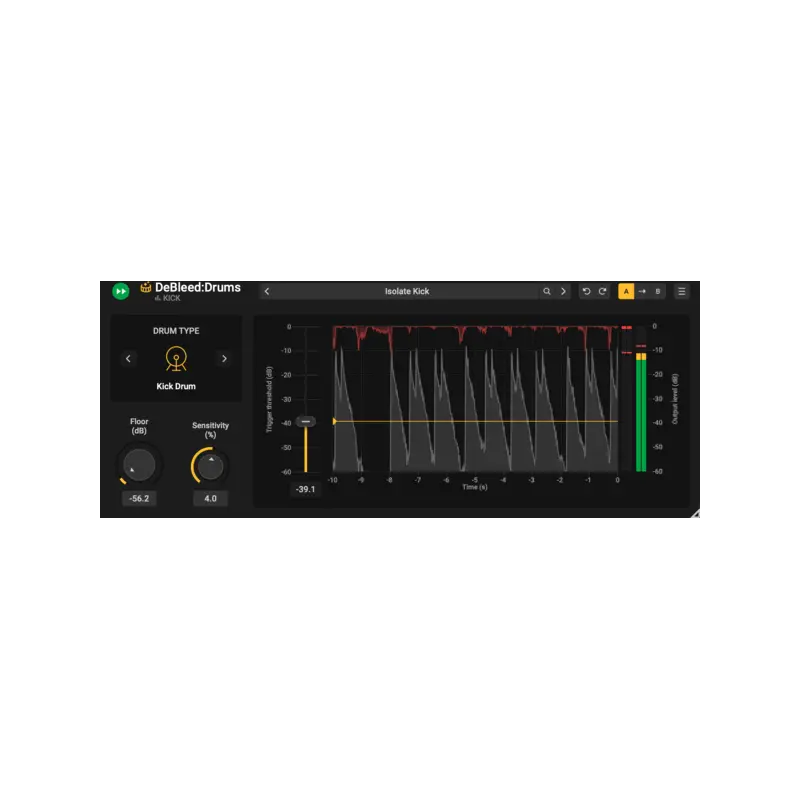This screenshot has width=800, height=800.
Task: Click the plugin resize corner handle
Action: point(695,514)
